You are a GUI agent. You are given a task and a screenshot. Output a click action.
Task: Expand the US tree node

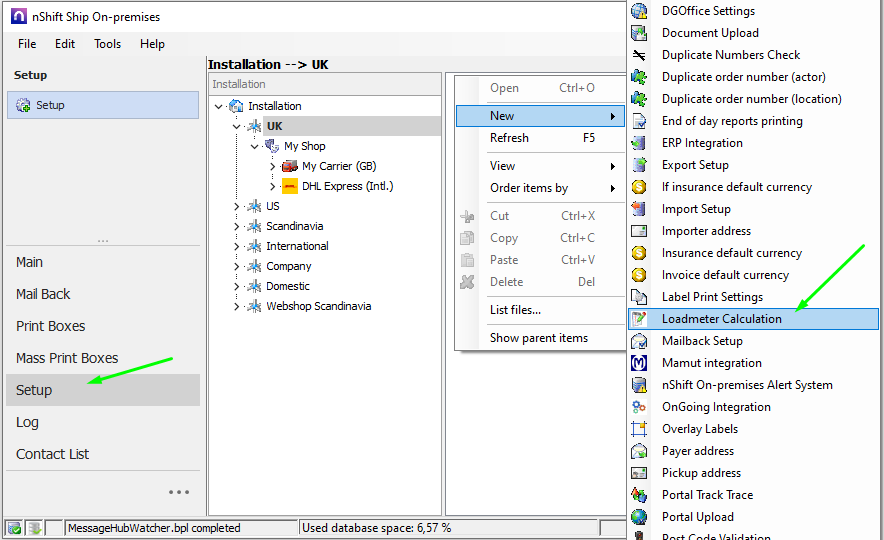[x=237, y=206]
